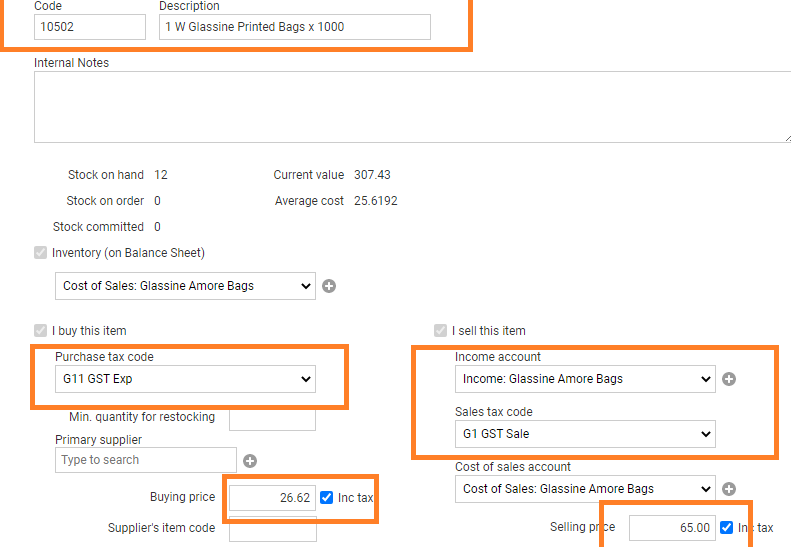Open the inventory account dropdown under Inventory checkbox

(x=184, y=286)
